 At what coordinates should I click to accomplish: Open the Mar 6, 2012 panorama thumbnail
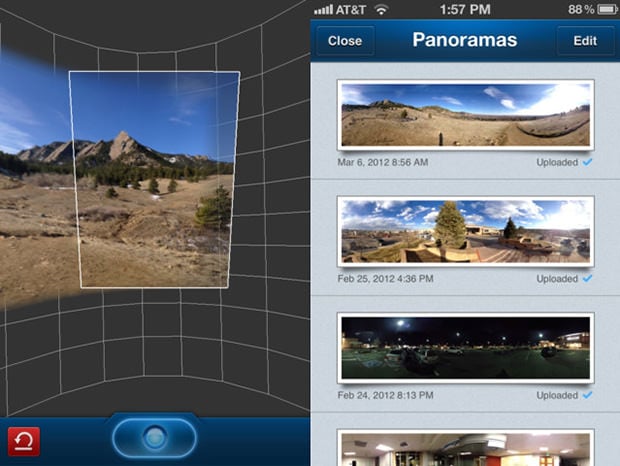(466, 115)
